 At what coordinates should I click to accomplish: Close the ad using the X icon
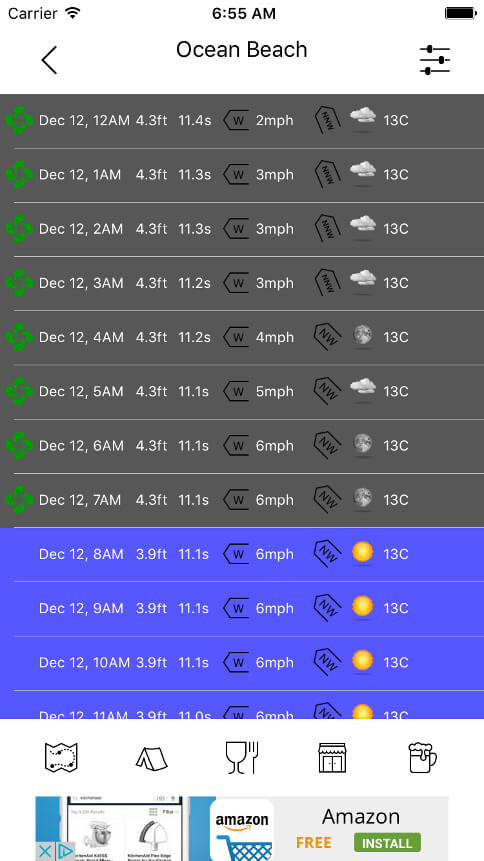point(46,852)
